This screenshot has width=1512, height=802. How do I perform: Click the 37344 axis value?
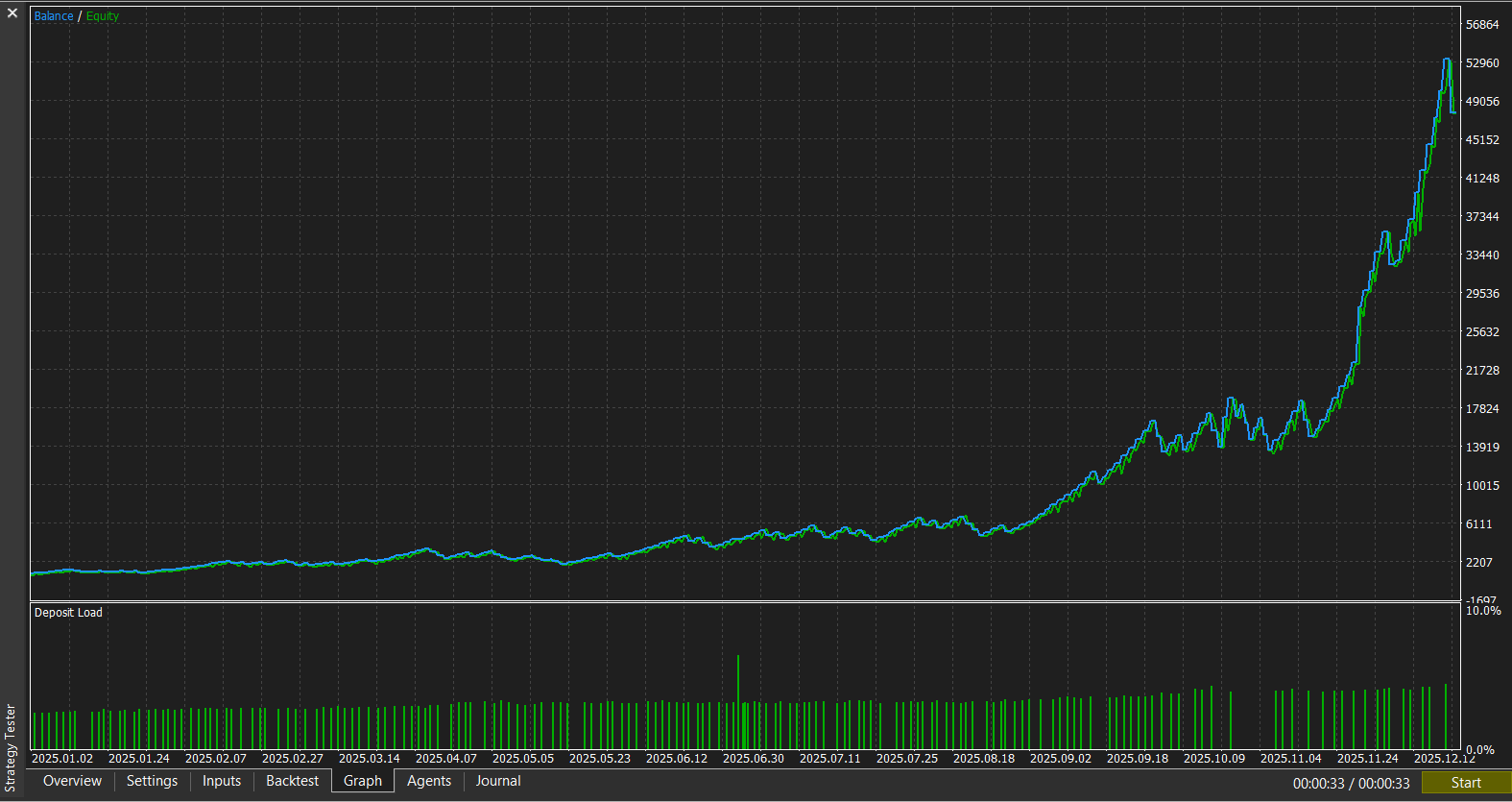point(1482,217)
